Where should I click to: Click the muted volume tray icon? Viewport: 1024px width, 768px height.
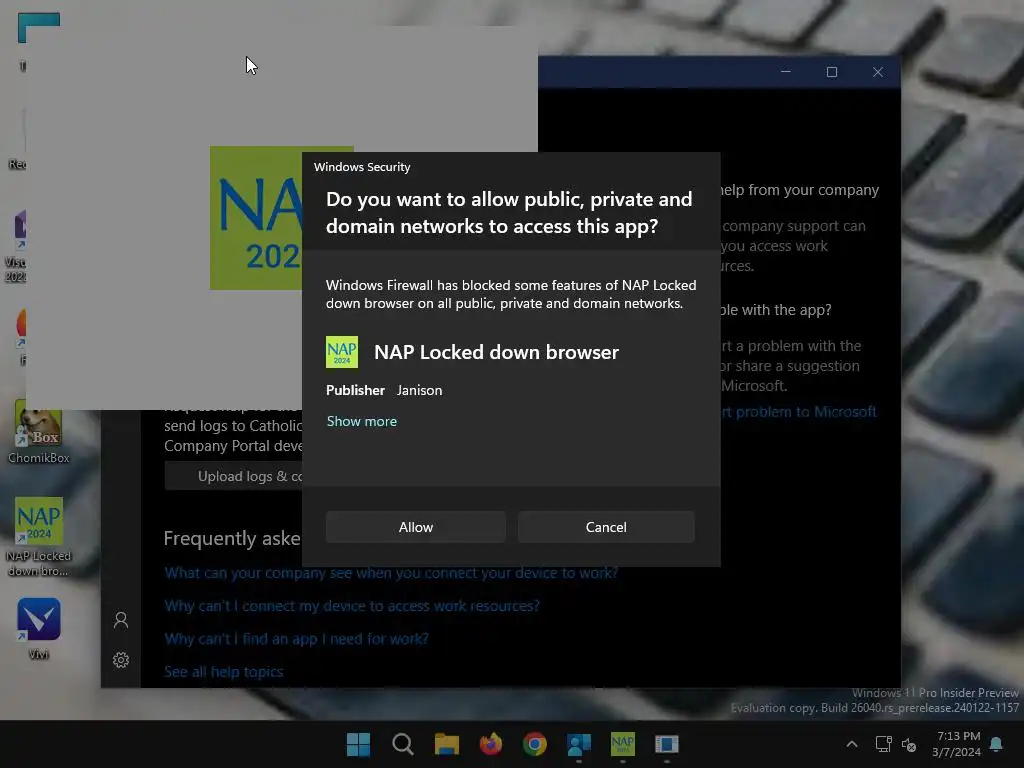click(909, 744)
